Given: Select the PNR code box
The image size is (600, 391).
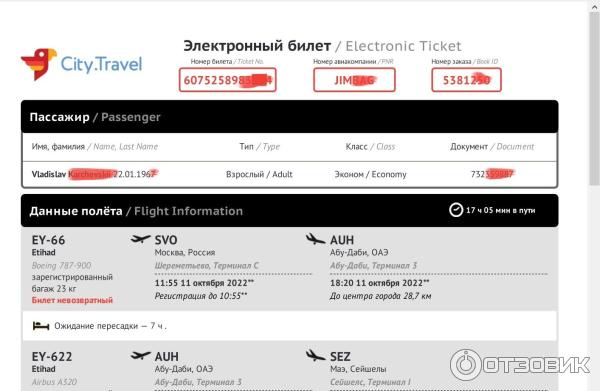Looking at the screenshot, I should [x=354, y=80].
